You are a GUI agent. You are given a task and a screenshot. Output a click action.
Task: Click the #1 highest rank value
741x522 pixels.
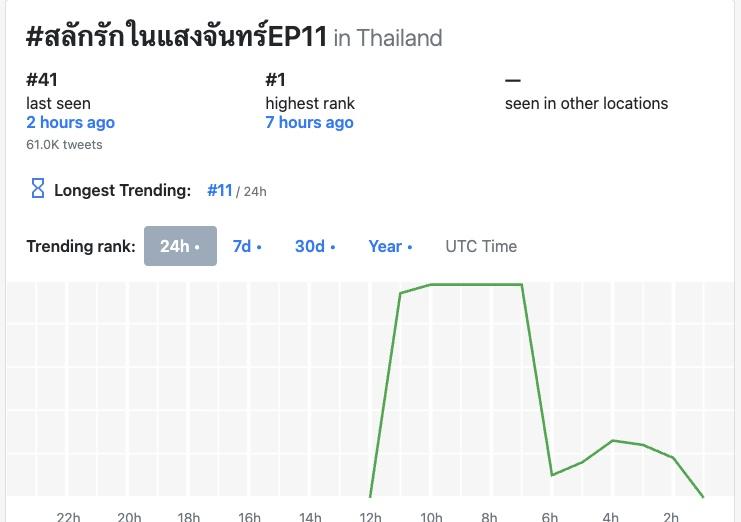coord(276,80)
